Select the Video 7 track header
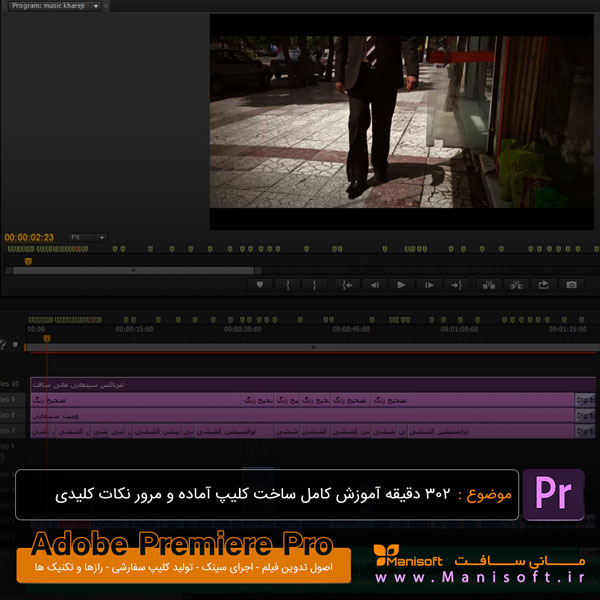The image size is (600, 600). click(x=13, y=431)
